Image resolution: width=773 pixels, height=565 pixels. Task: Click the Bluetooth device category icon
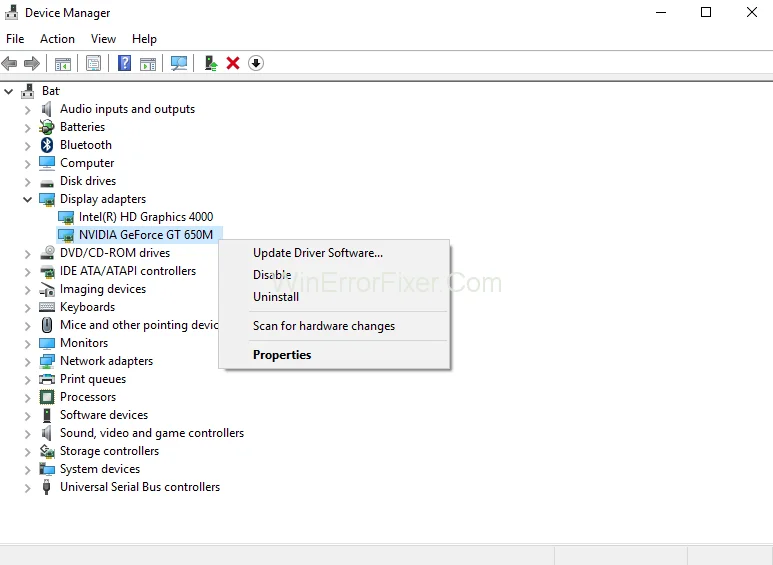[x=47, y=145]
